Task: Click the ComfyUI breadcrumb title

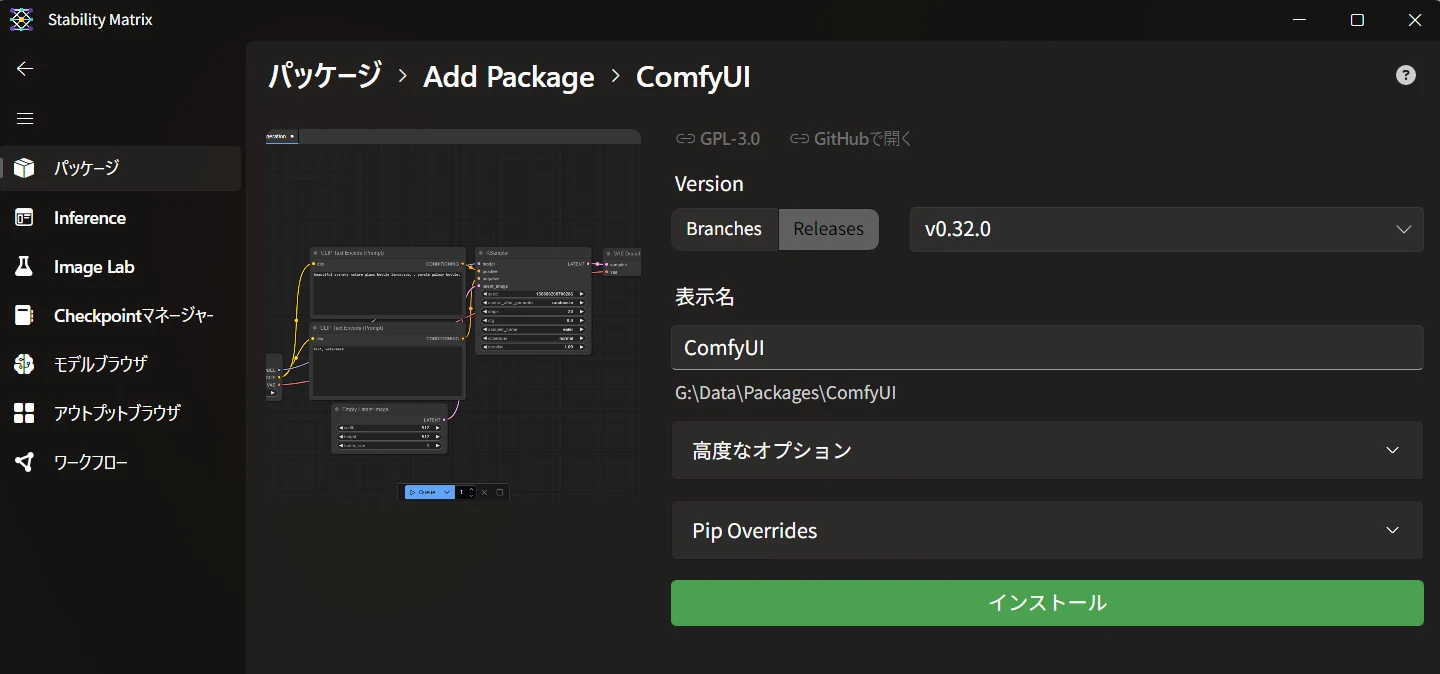Action: pyautogui.click(x=693, y=77)
